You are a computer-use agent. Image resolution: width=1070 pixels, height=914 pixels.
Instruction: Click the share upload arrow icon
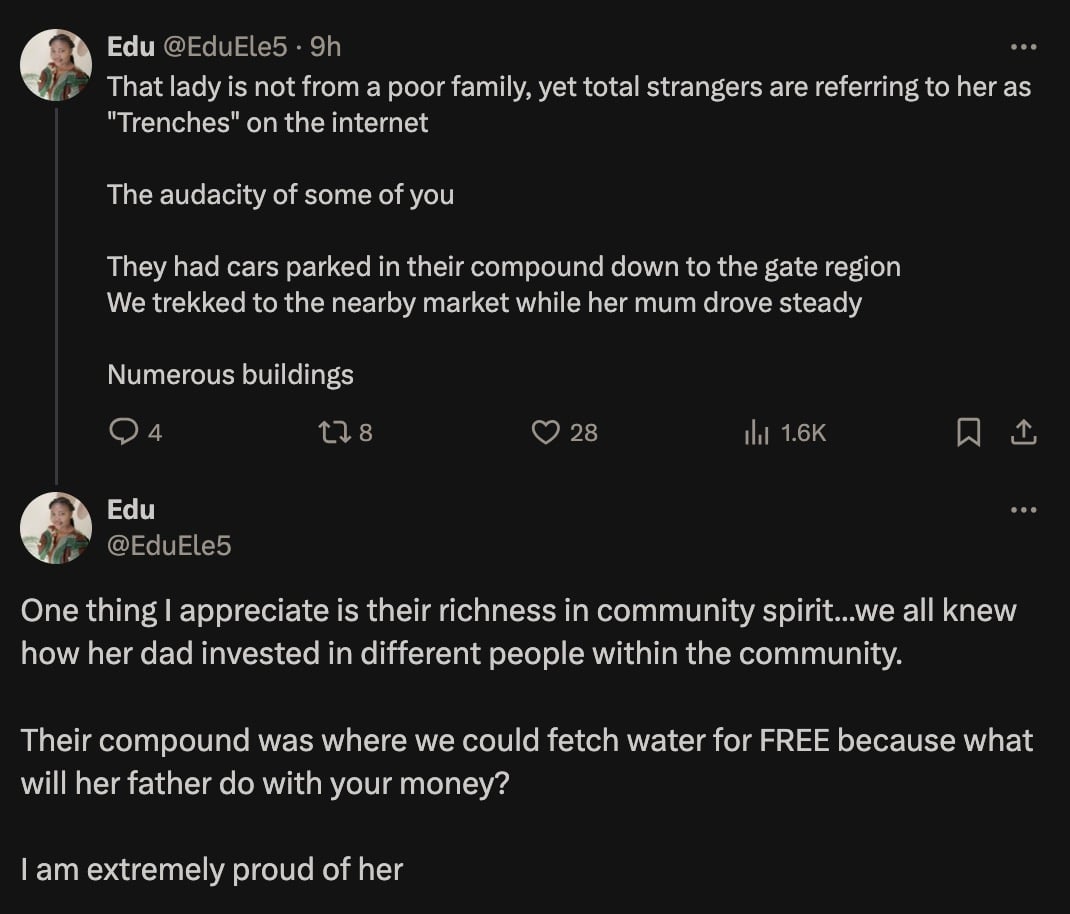pyautogui.click(x=1023, y=432)
